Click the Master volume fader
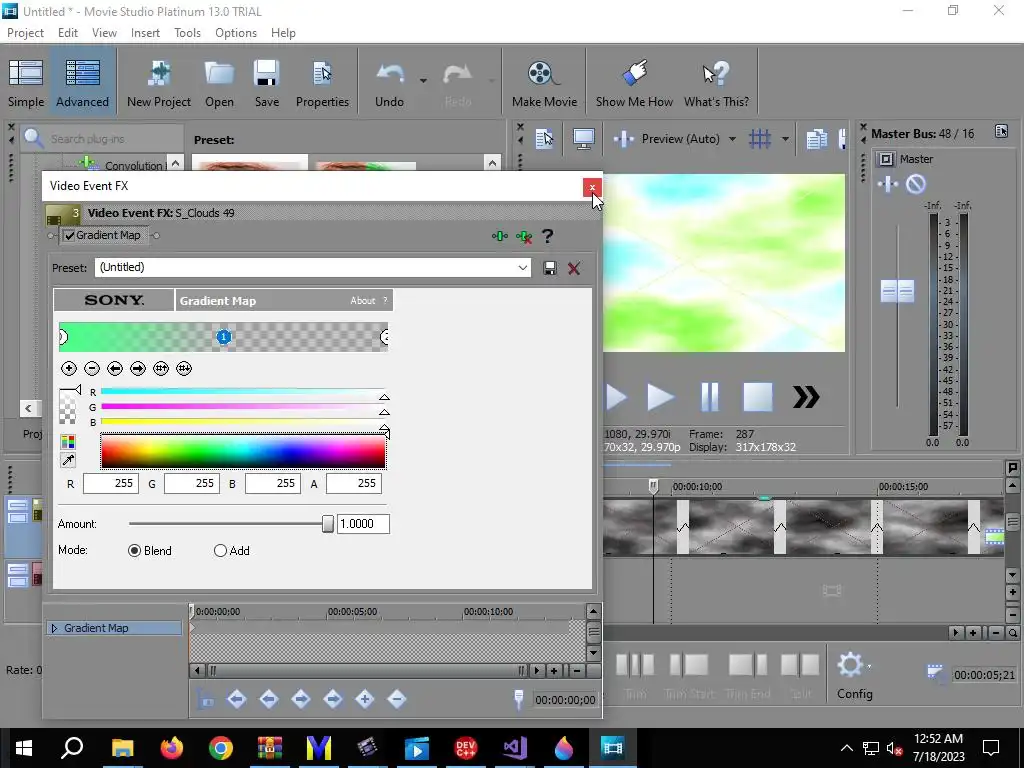Image resolution: width=1024 pixels, height=768 pixels. [x=897, y=291]
